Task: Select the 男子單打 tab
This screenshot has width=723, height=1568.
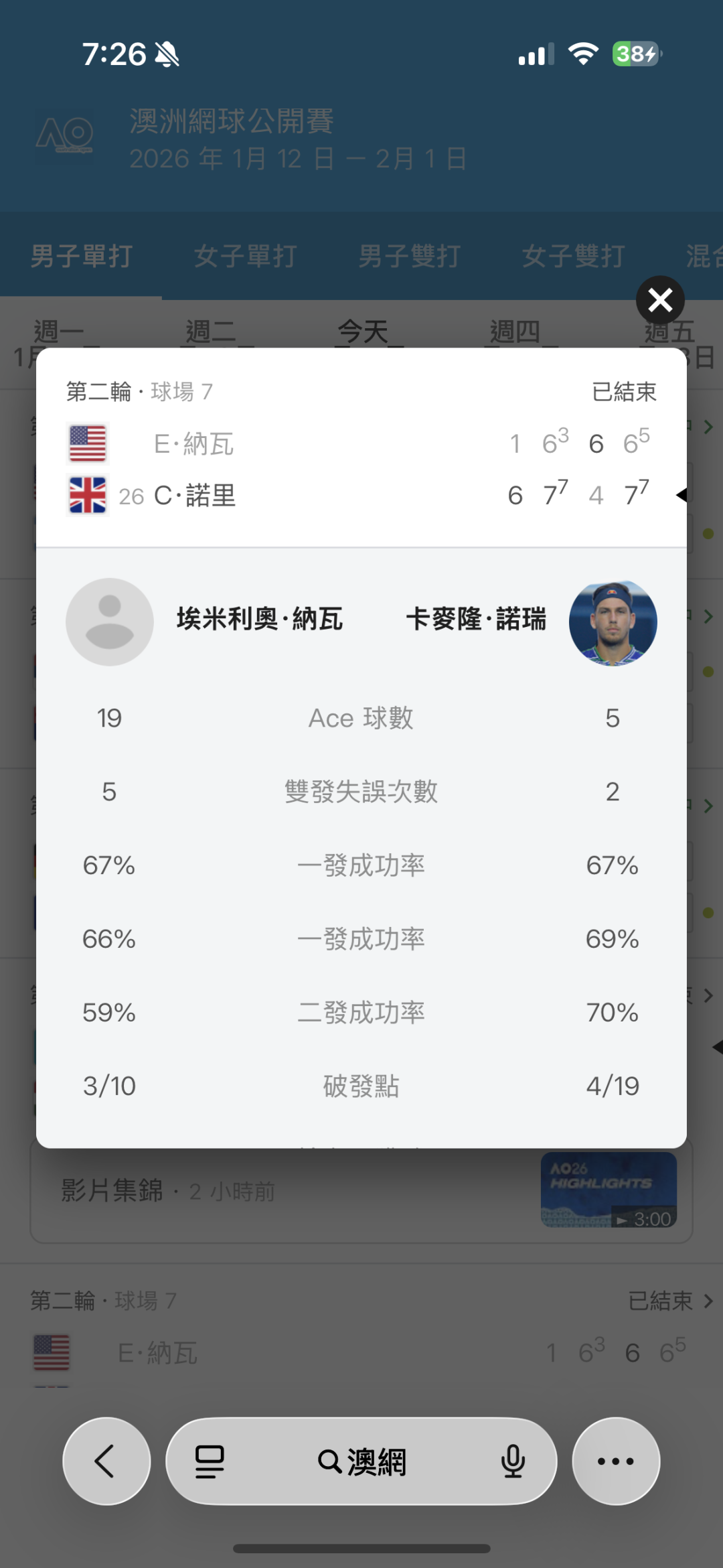Action: pyautogui.click(x=82, y=256)
